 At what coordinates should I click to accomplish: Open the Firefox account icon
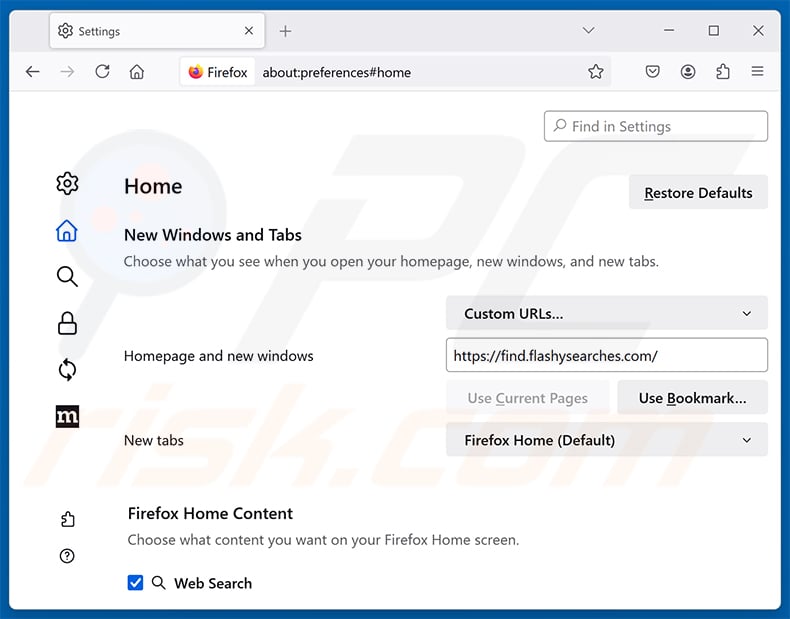click(x=688, y=72)
